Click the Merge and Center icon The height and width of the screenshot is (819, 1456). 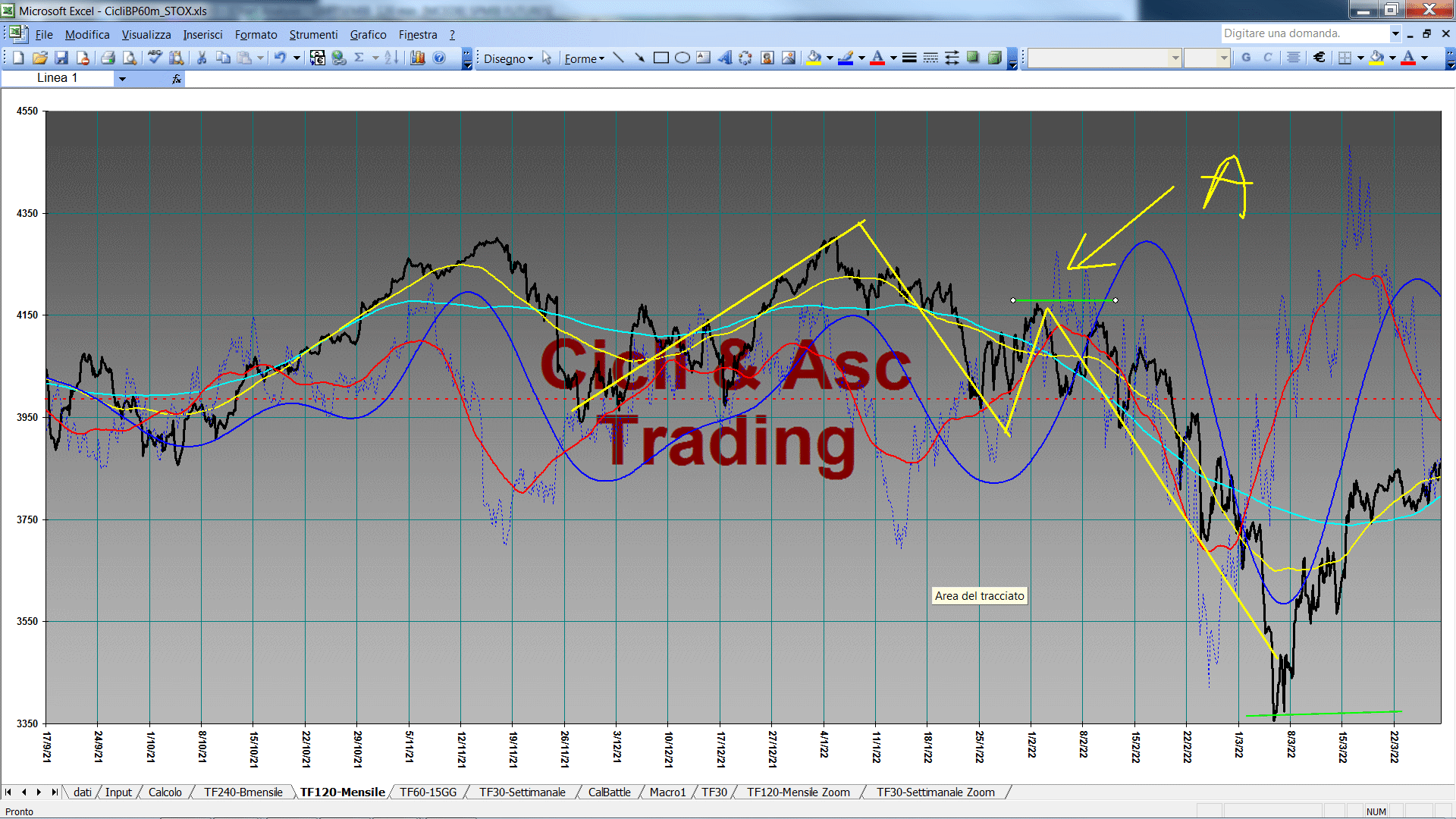click(x=1293, y=58)
